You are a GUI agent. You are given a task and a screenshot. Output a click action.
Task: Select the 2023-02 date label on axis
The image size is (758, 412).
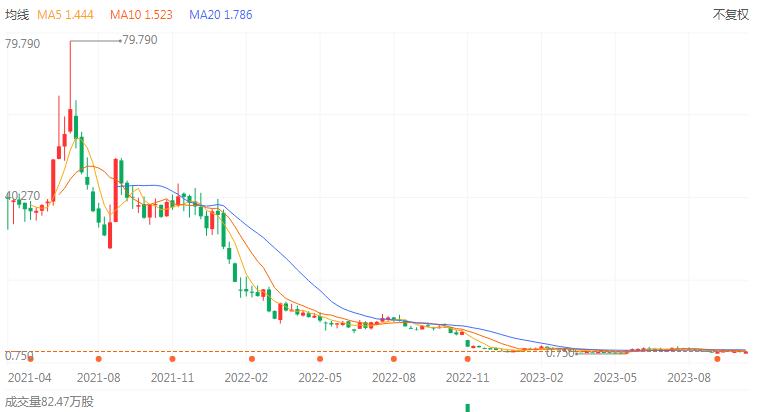[540, 378]
